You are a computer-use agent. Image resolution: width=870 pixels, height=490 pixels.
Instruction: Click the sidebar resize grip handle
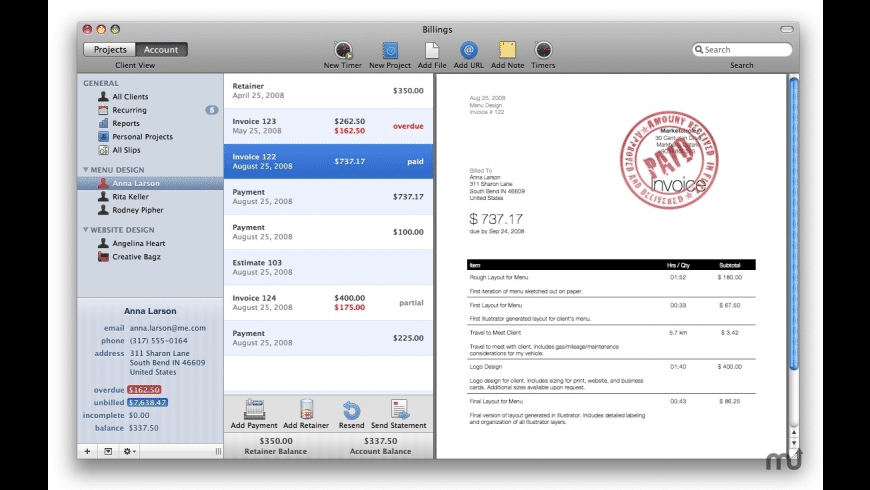click(x=218, y=451)
